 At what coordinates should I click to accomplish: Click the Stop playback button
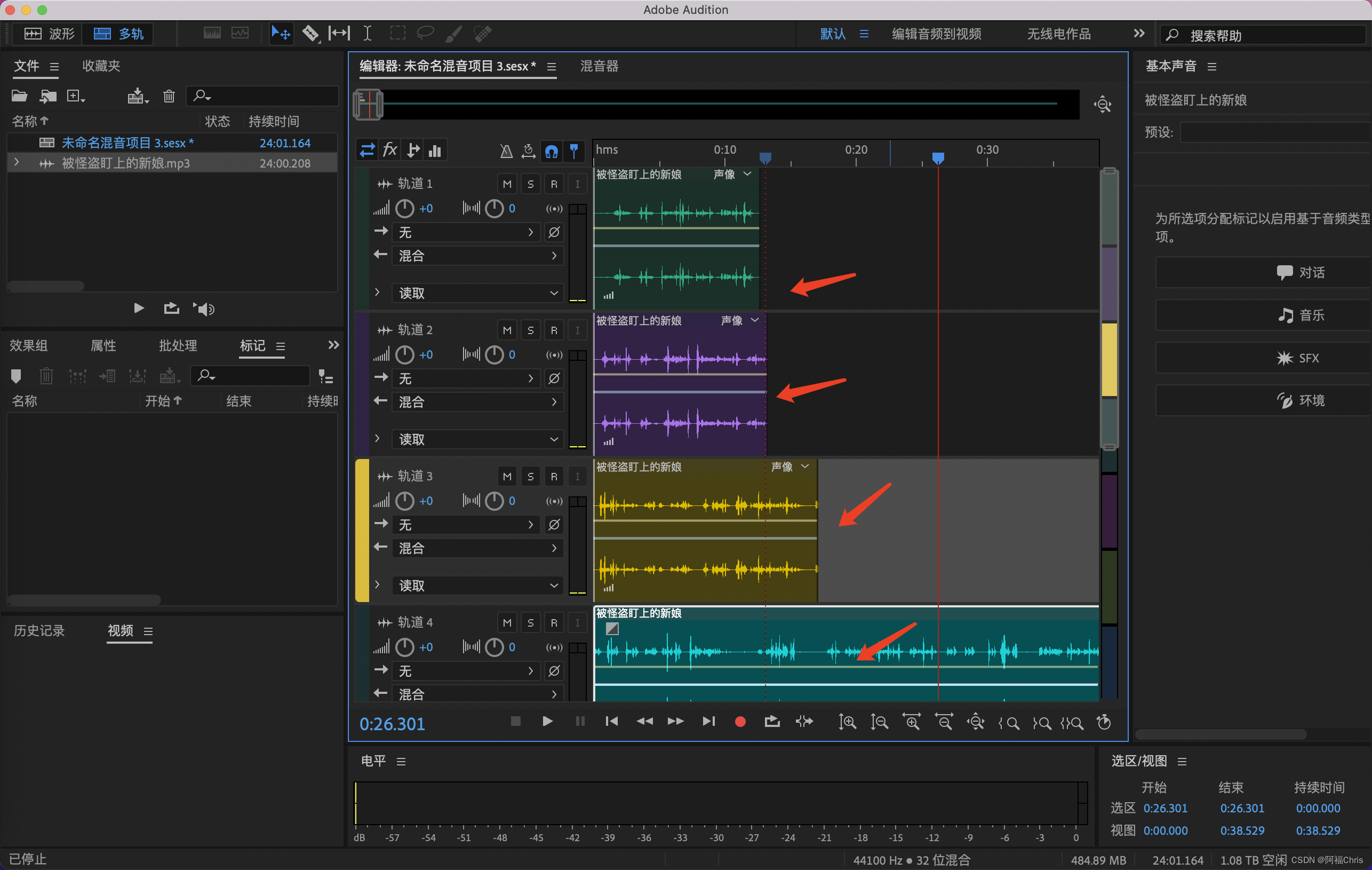tap(516, 721)
